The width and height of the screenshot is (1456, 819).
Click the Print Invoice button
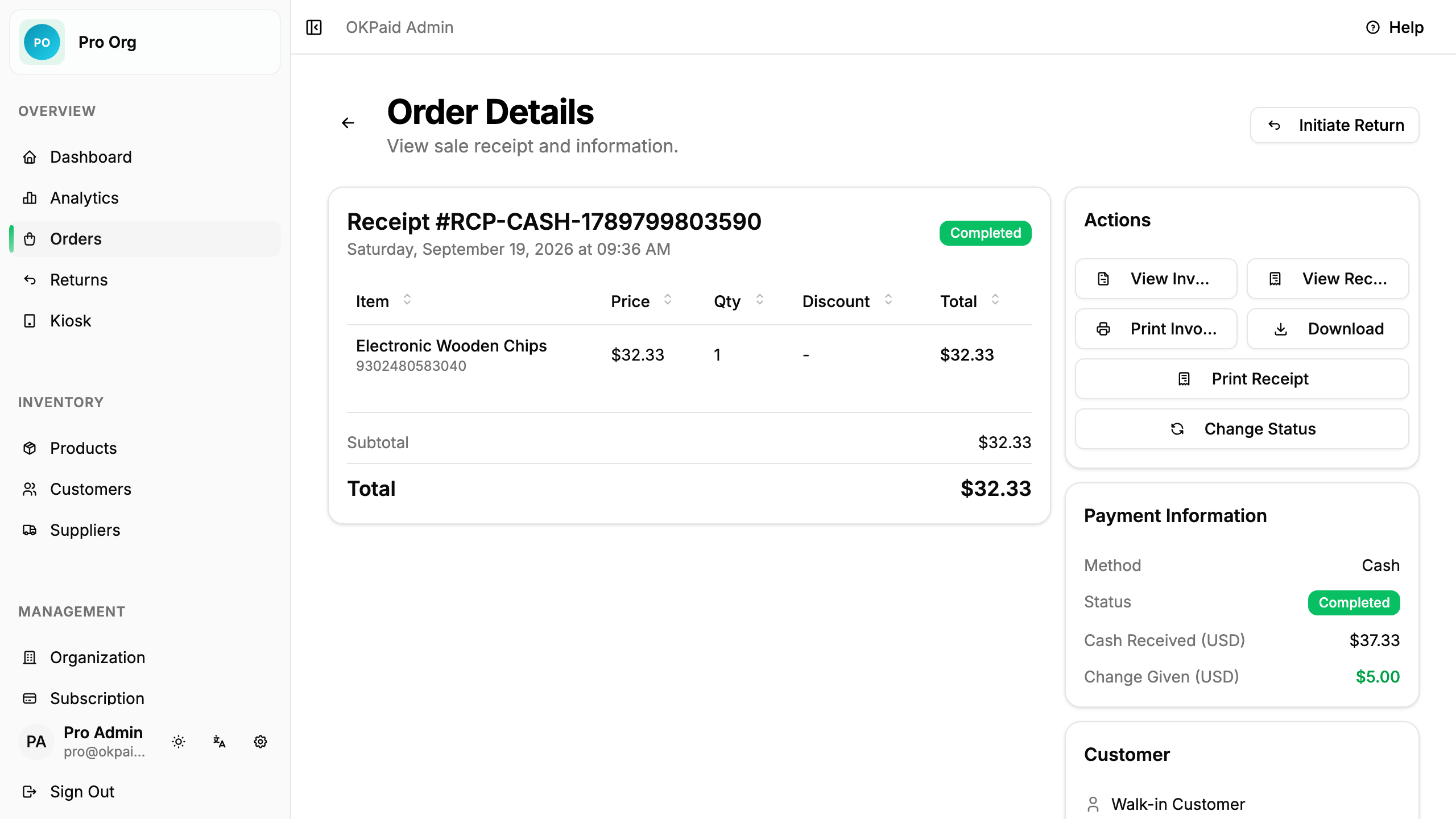tap(1156, 329)
